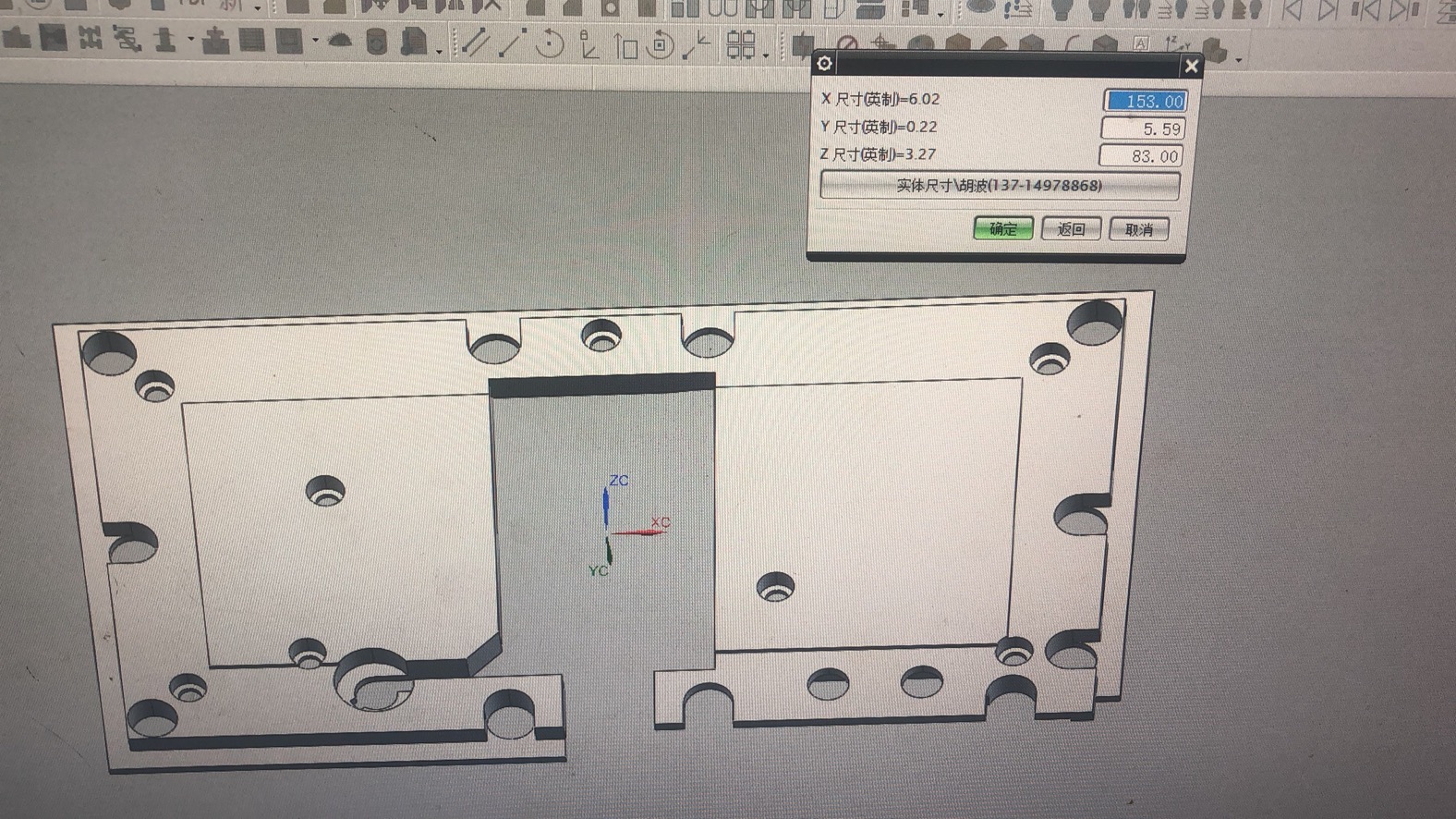Click the gear icon in dialog title bar
1456x819 pixels.
pyautogui.click(x=824, y=63)
